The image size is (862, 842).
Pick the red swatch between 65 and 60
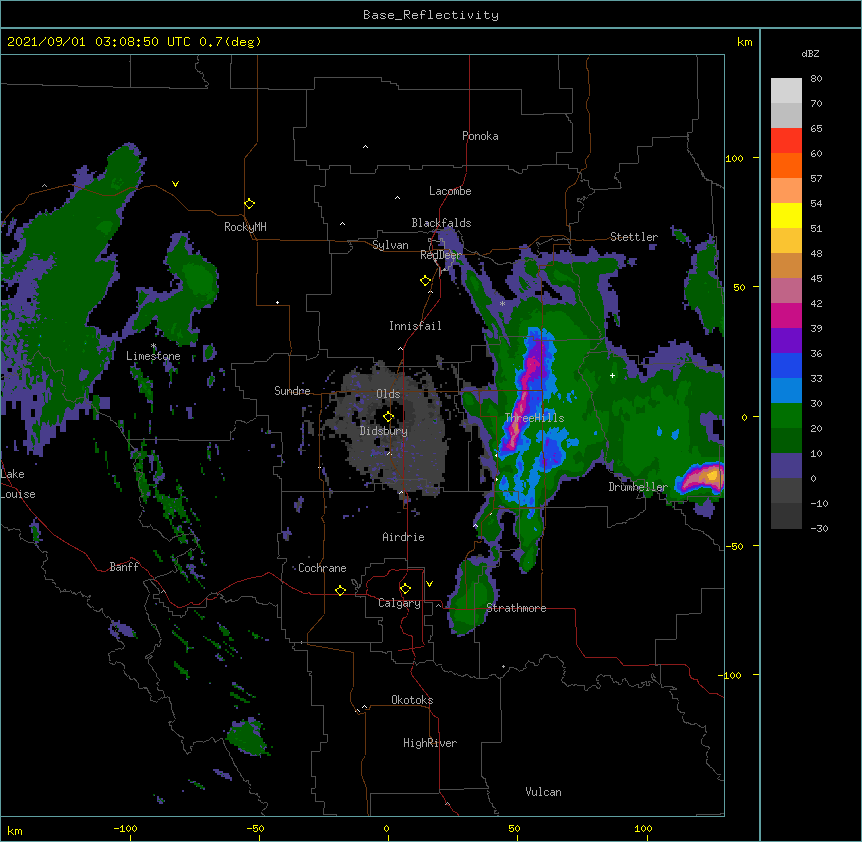pyautogui.click(x=786, y=140)
